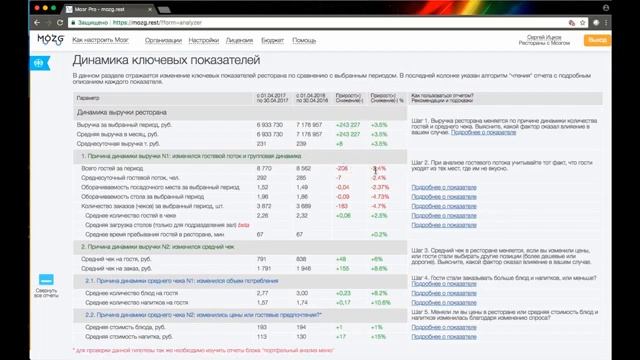Open 'Как настроить Mozg' menu item
Viewport: 640px width, 360px height.
(x=100, y=40)
